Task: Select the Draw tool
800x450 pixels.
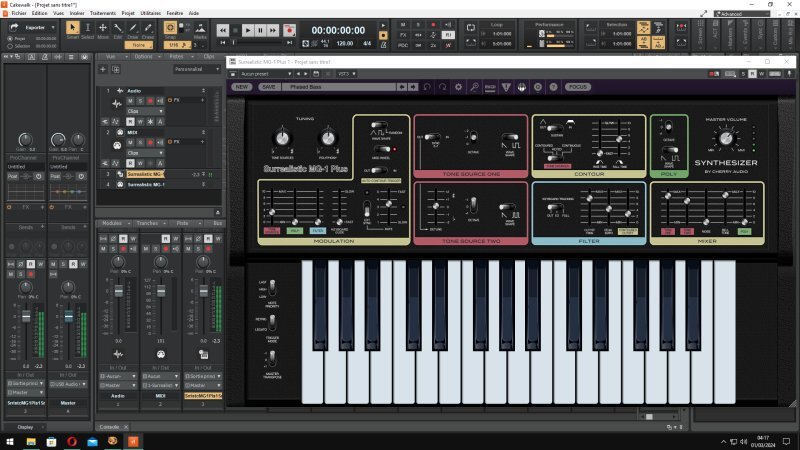Action: (133, 30)
